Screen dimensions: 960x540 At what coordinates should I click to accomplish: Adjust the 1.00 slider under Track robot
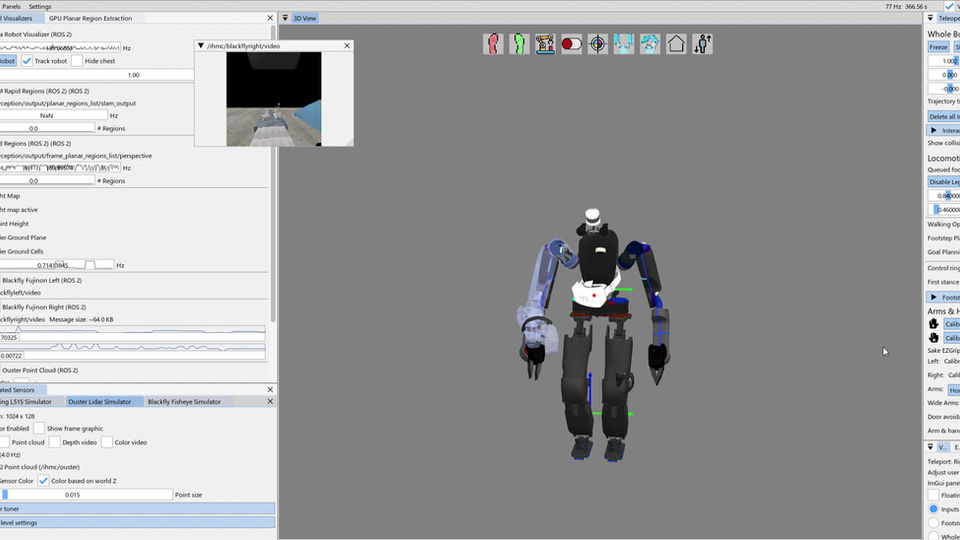[x=97, y=75]
